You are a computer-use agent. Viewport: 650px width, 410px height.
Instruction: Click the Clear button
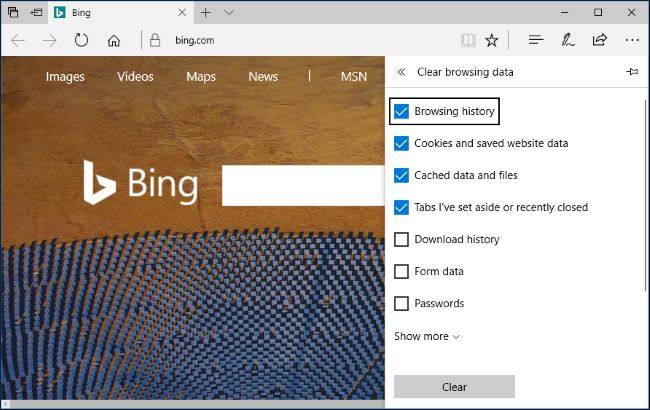click(x=454, y=387)
